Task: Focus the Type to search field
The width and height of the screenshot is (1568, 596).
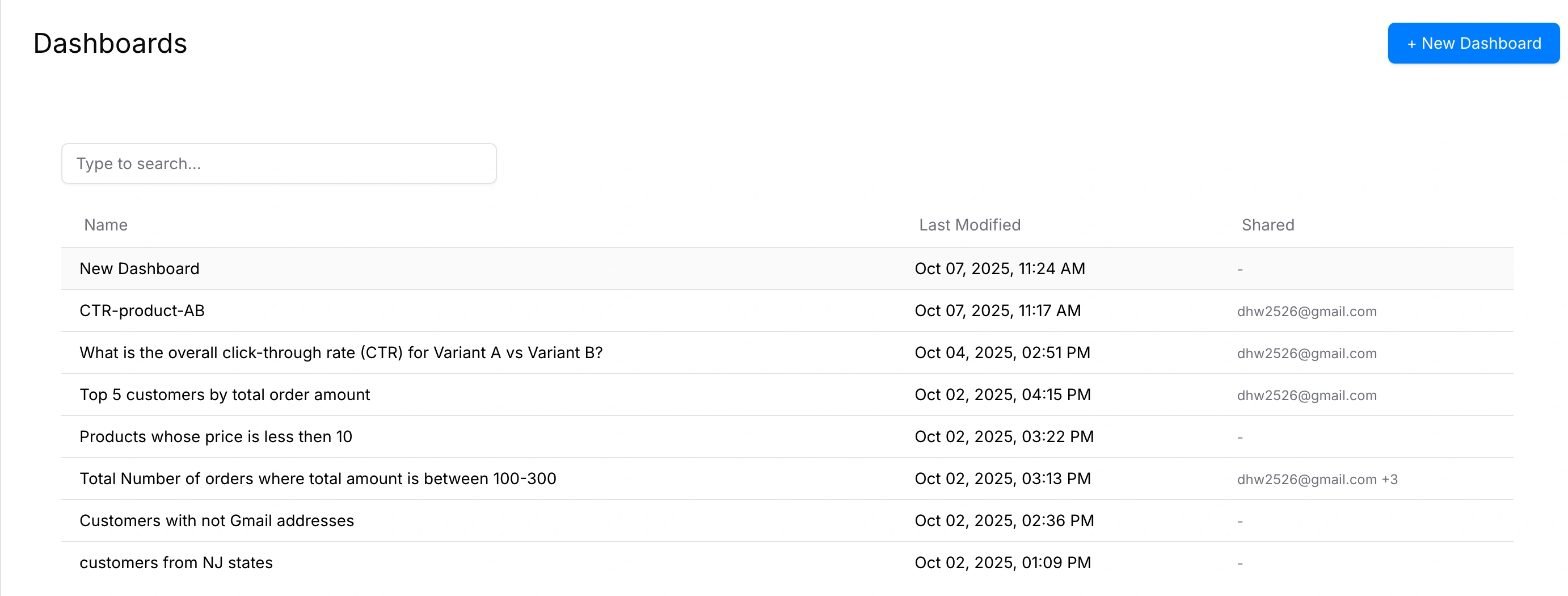Action: (279, 164)
